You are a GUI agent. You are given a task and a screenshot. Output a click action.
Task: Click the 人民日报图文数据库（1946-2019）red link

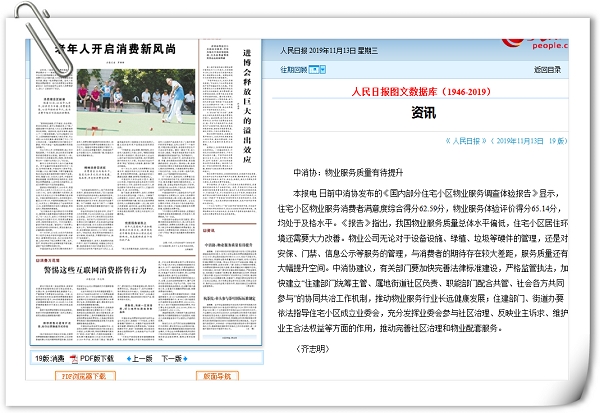pyautogui.click(x=421, y=92)
